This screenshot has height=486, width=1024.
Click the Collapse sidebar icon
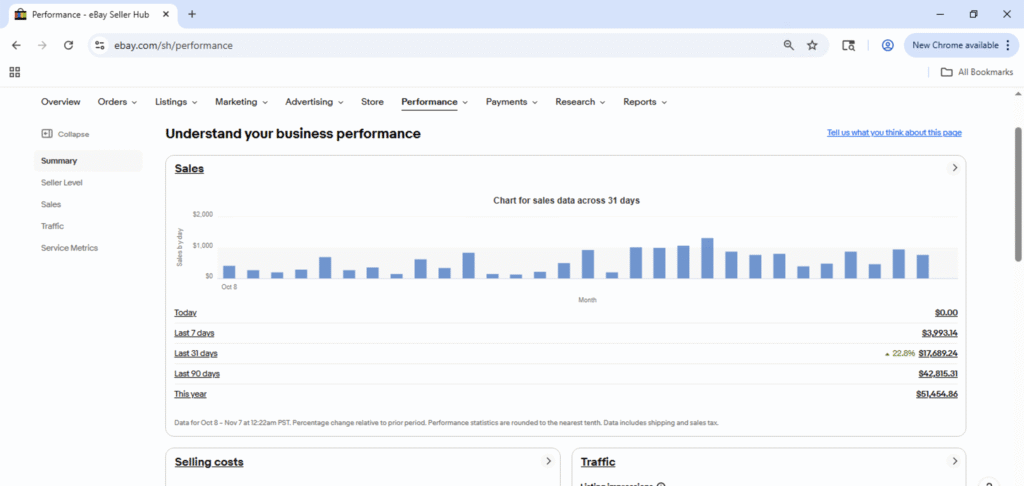47,134
